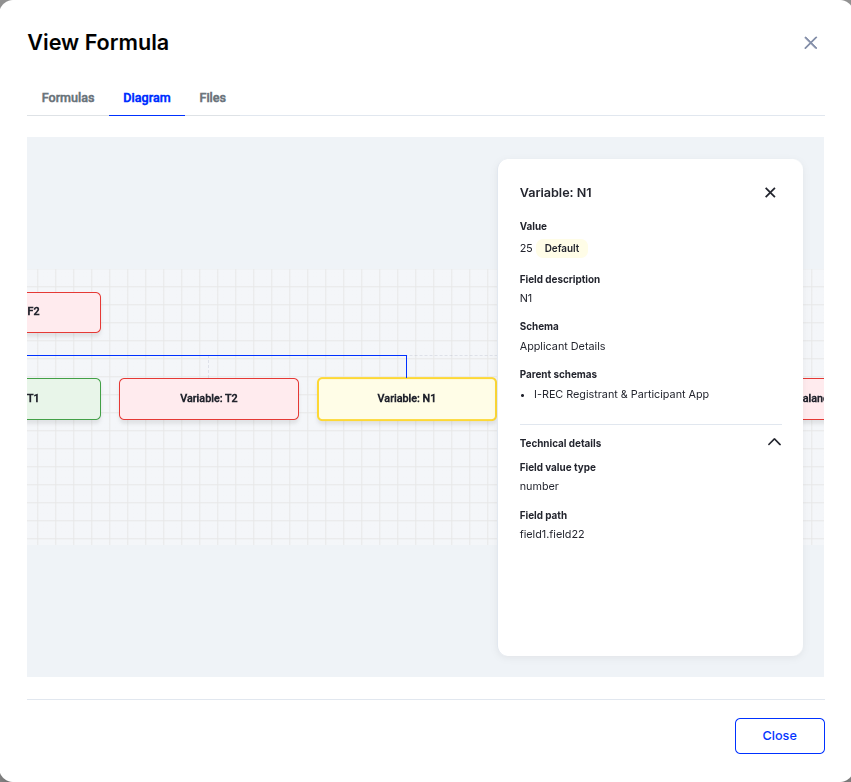Image resolution: width=851 pixels, height=782 pixels.
Task: Select the Diagram tab
Action: tap(147, 98)
